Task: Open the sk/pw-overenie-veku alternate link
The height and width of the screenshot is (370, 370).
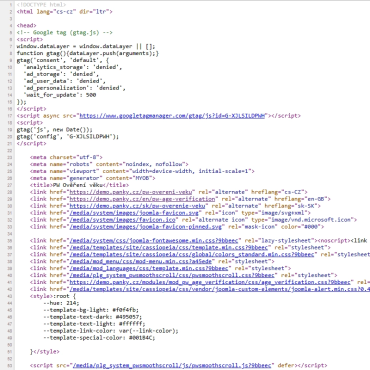Action: 137,206
